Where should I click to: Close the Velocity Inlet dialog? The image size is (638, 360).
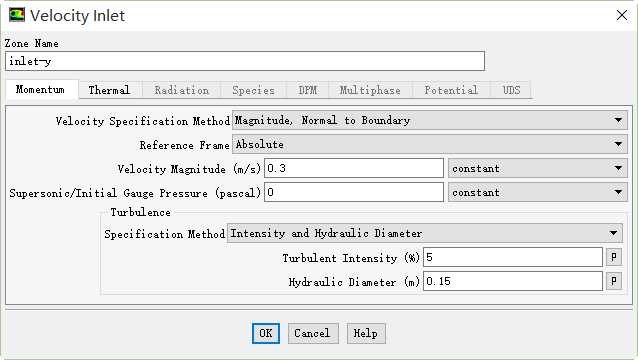[x=622, y=15]
